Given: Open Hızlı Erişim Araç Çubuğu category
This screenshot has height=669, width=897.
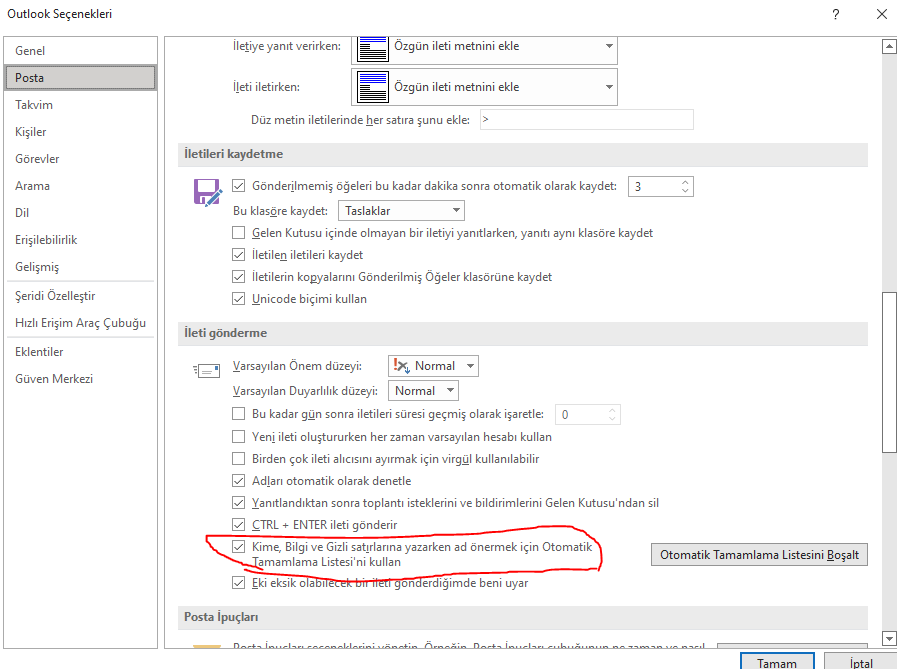Looking at the screenshot, I should pyautogui.click(x=80, y=323).
